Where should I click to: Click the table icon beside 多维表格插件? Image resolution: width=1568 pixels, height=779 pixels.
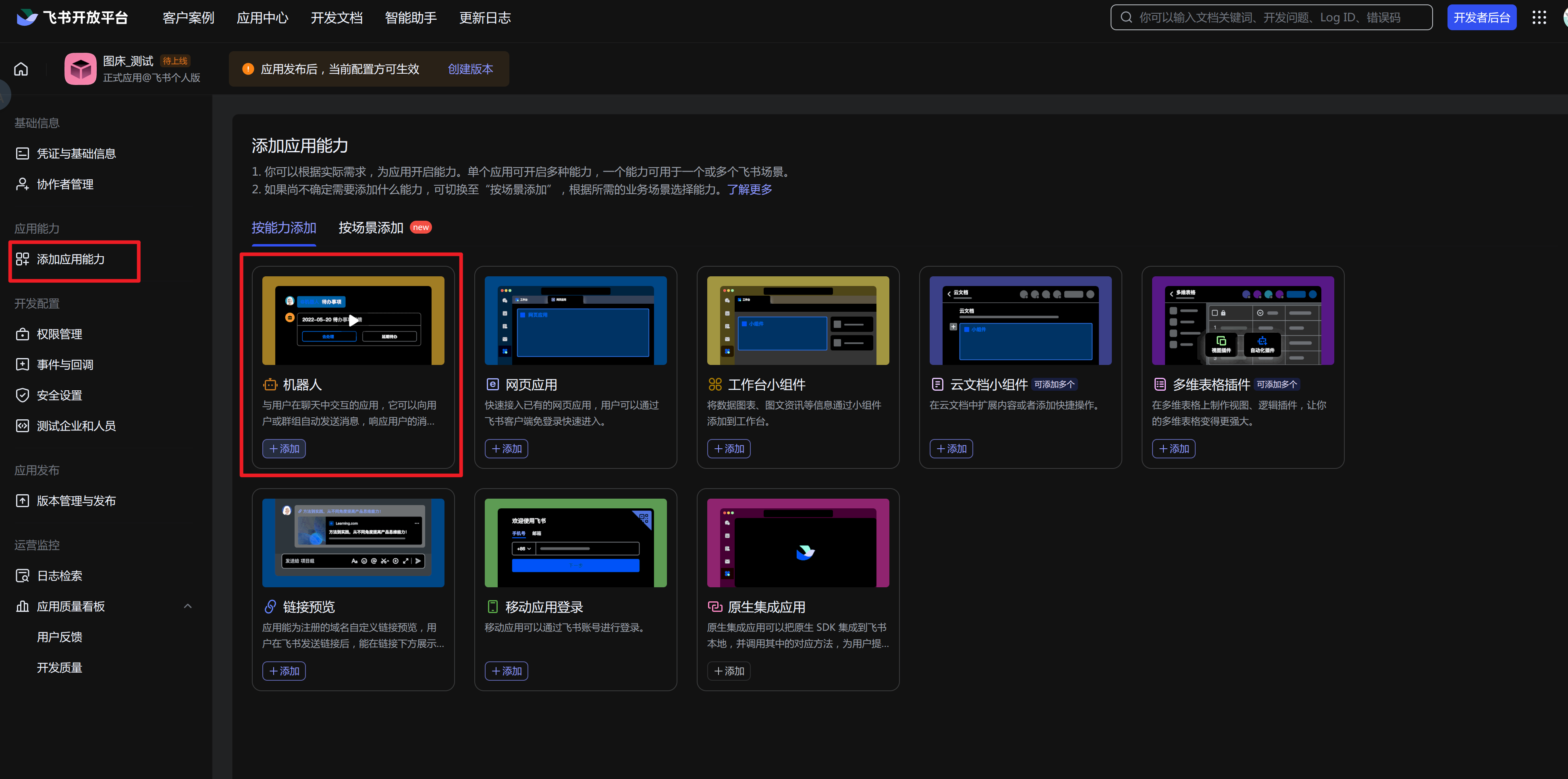coord(1159,384)
